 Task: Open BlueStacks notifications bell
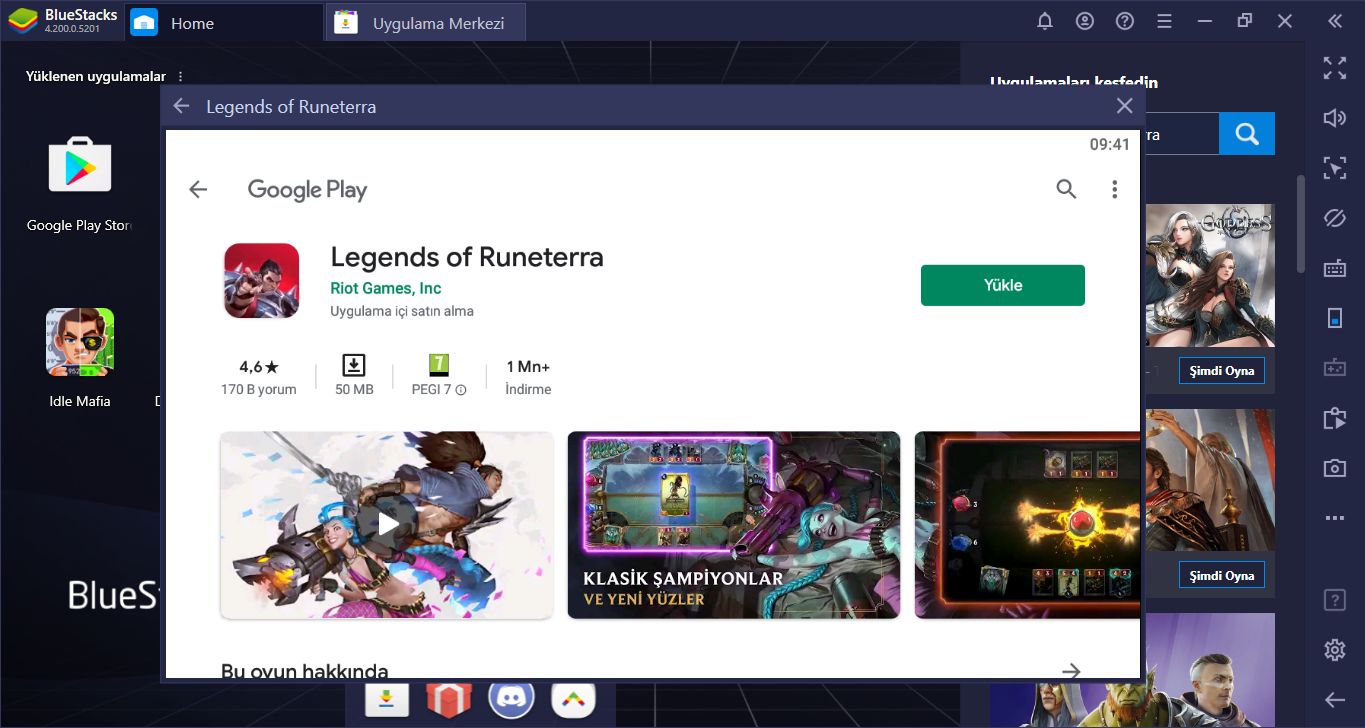[x=1045, y=21]
